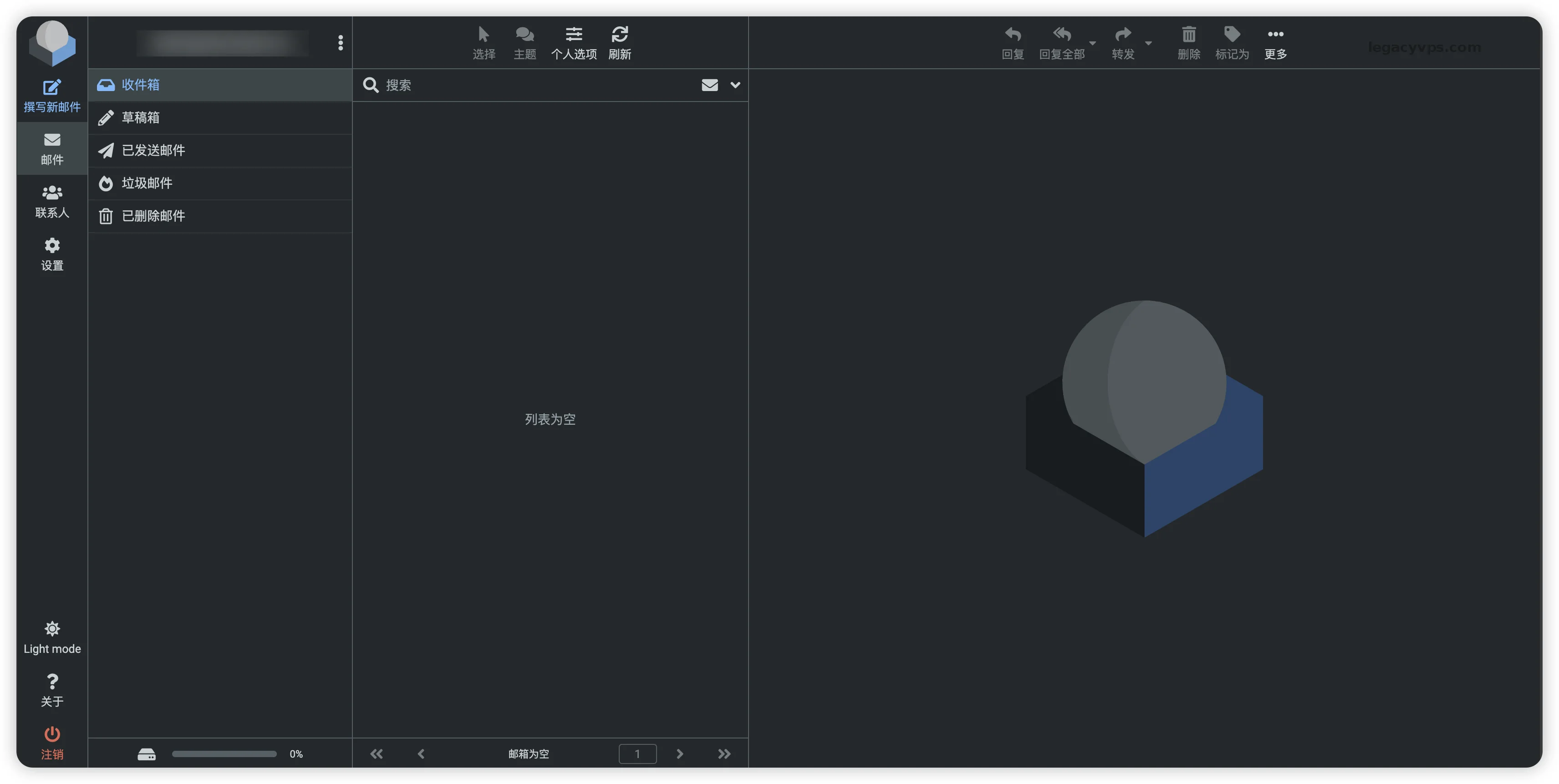The width and height of the screenshot is (1559, 784).
Task: Open the 设置 settings panel
Action: [51, 254]
